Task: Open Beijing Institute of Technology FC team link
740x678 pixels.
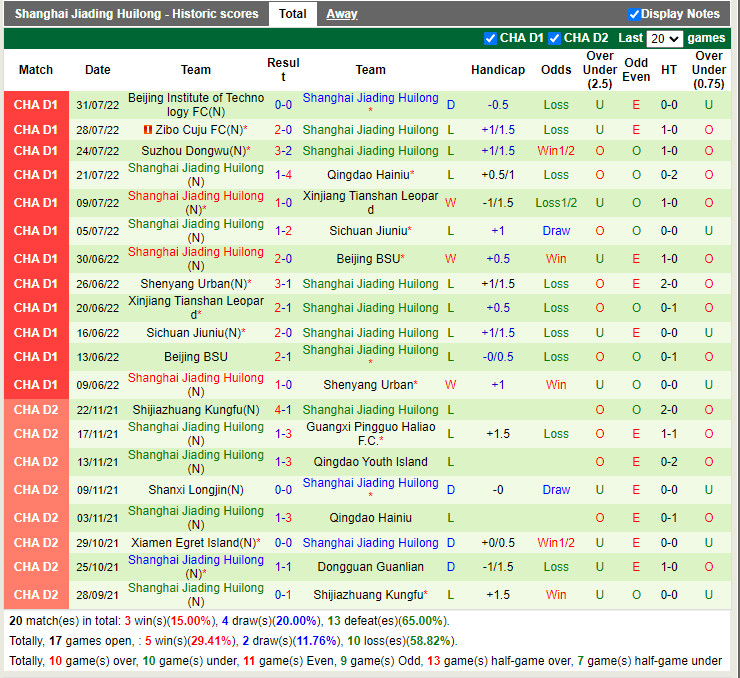Action: 196,105
